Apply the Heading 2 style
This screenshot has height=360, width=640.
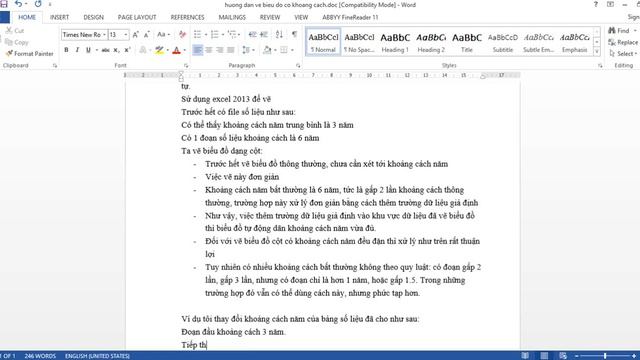(431, 42)
